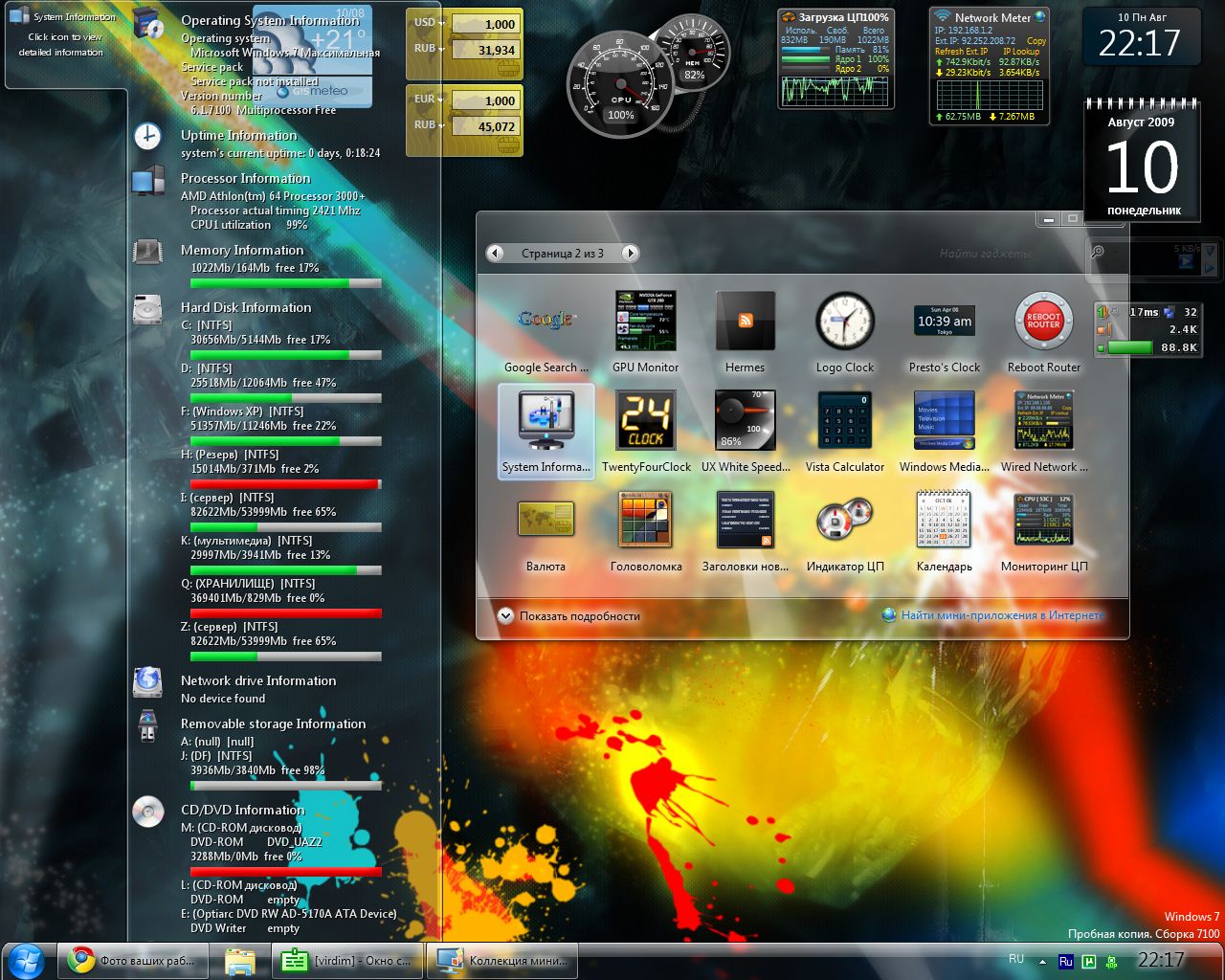Viewport: 1225px width, 980px height.
Task: Switch to [virdim] - Окно taskbar window
Action: point(347,960)
